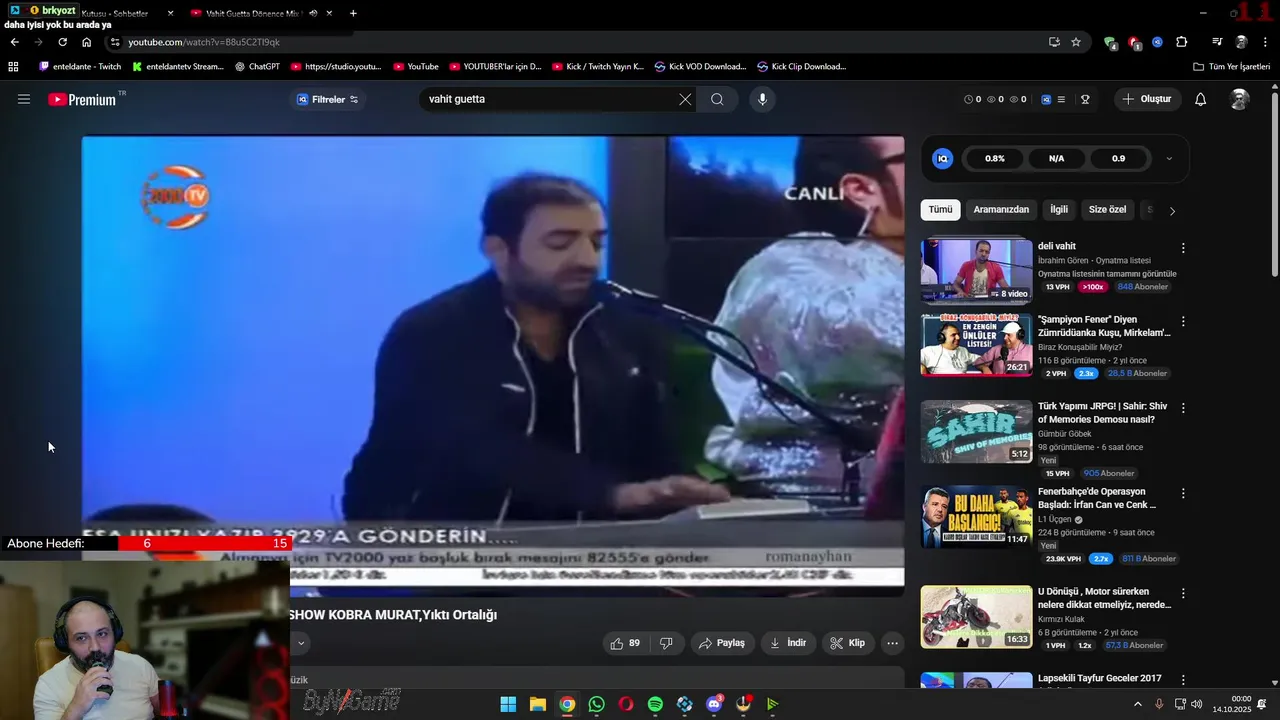Screen dimensions: 1280x720
Task: Open Chrome apps grid in bookmarks bar
Action: (13, 67)
